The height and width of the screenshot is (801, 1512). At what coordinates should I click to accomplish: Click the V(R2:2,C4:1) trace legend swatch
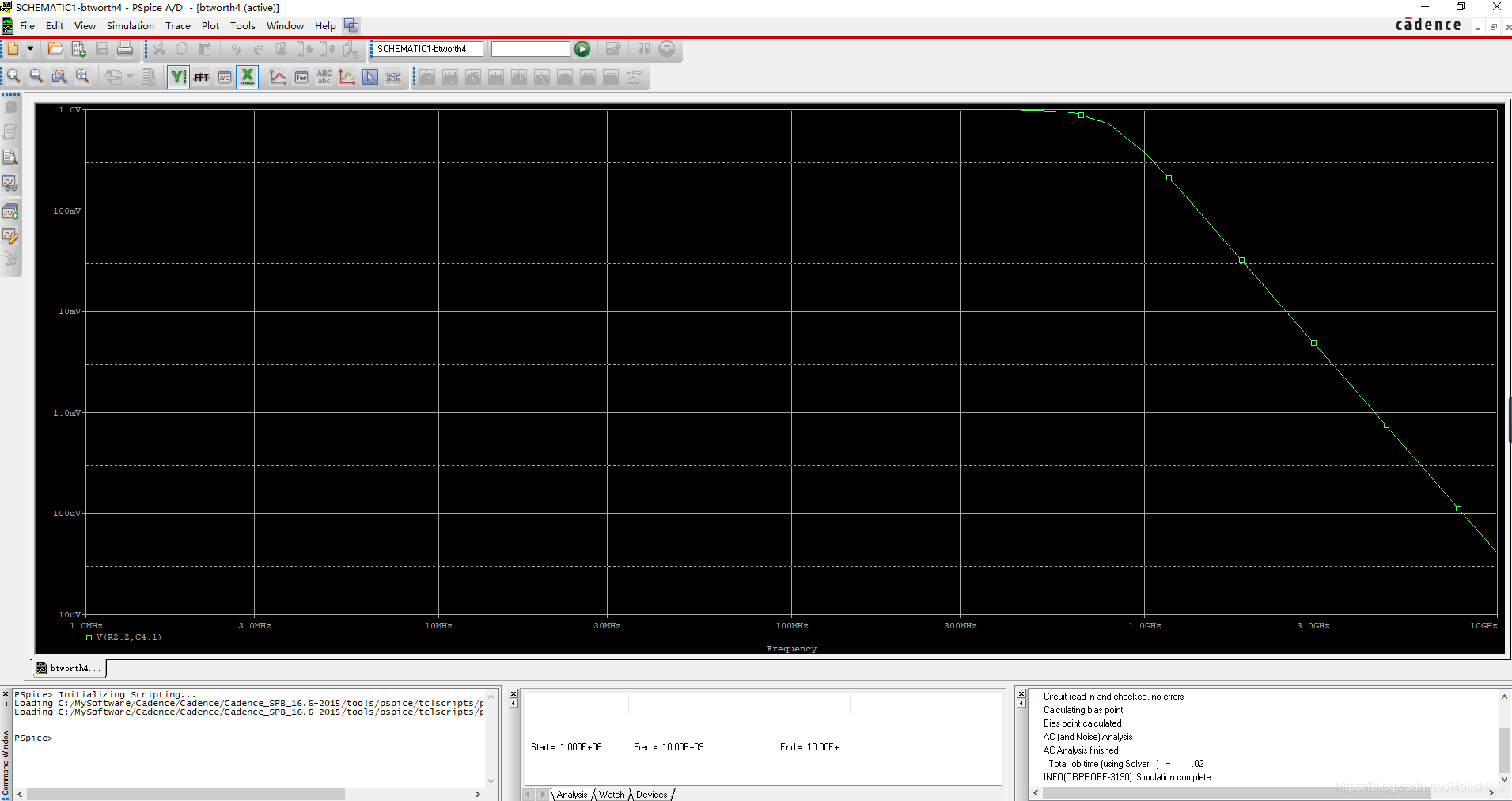click(89, 637)
